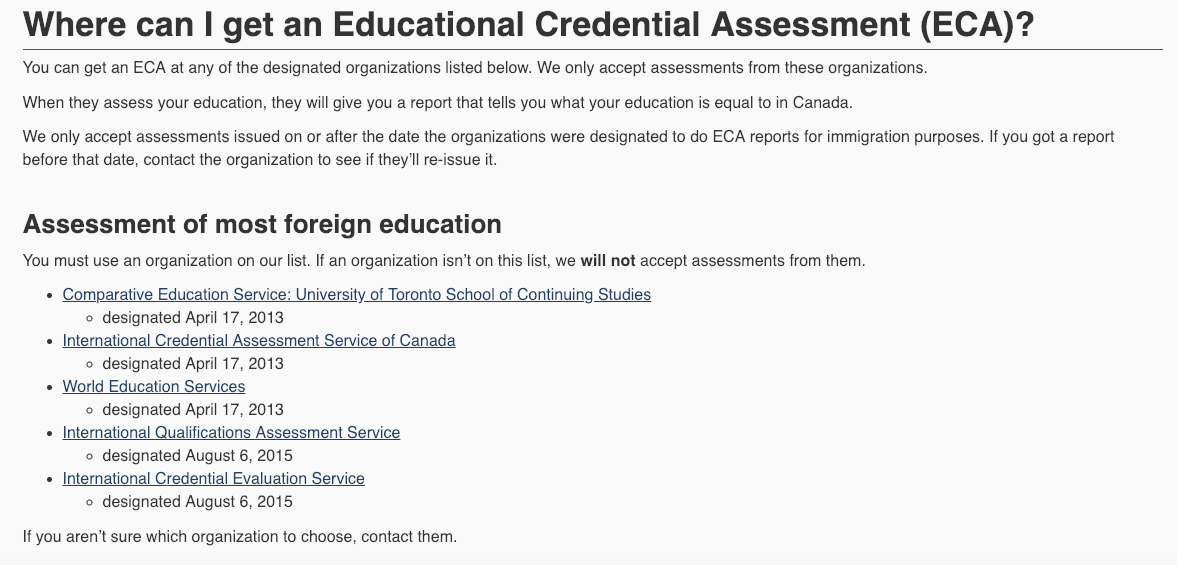1177x565 pixels.
Task: Open International Credential Assessment Service of Canada link
Action: 258,341
